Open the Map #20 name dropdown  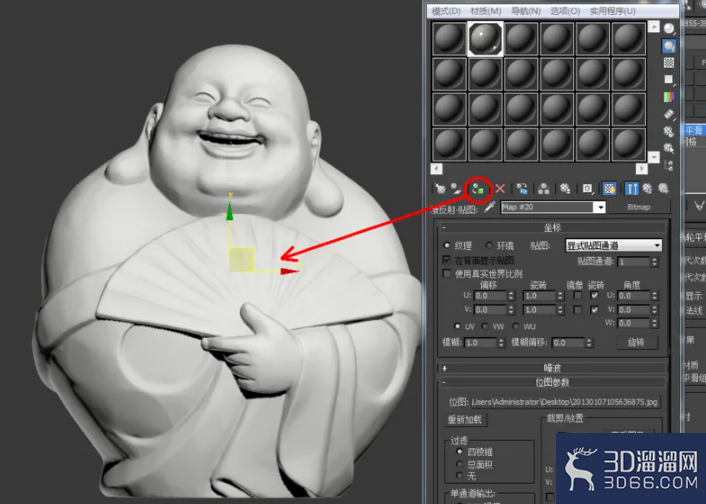coord(600,207)
